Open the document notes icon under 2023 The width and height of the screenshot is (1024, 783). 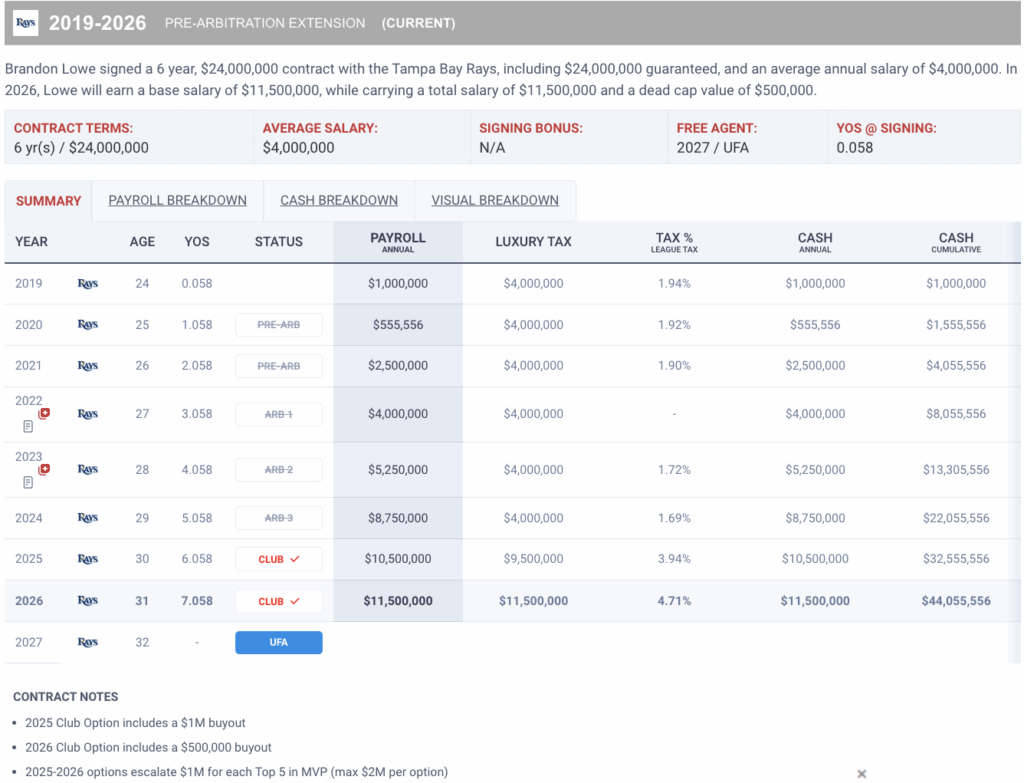click(x=28, y=483)
